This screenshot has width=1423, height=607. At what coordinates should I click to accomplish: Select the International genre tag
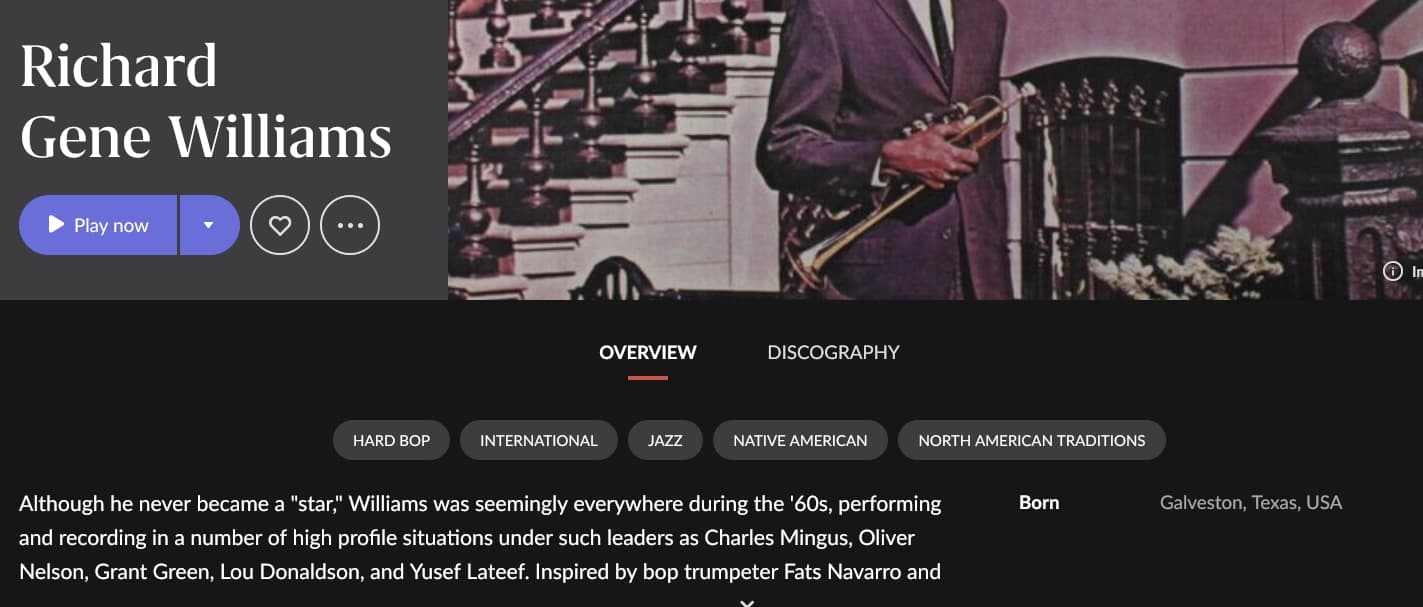(539, 440)
